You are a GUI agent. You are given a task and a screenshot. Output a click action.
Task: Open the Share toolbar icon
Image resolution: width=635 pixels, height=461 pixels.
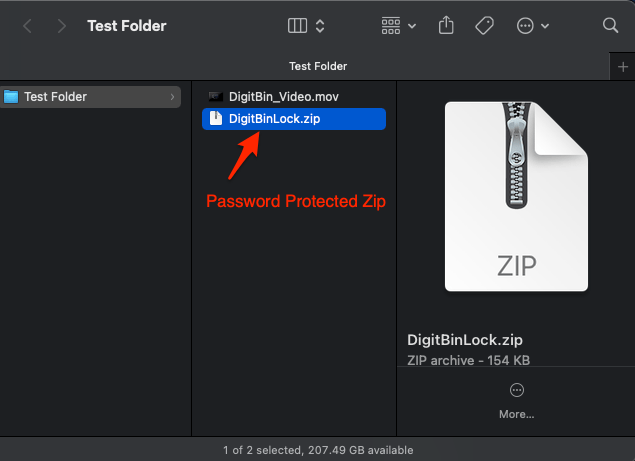447,26
